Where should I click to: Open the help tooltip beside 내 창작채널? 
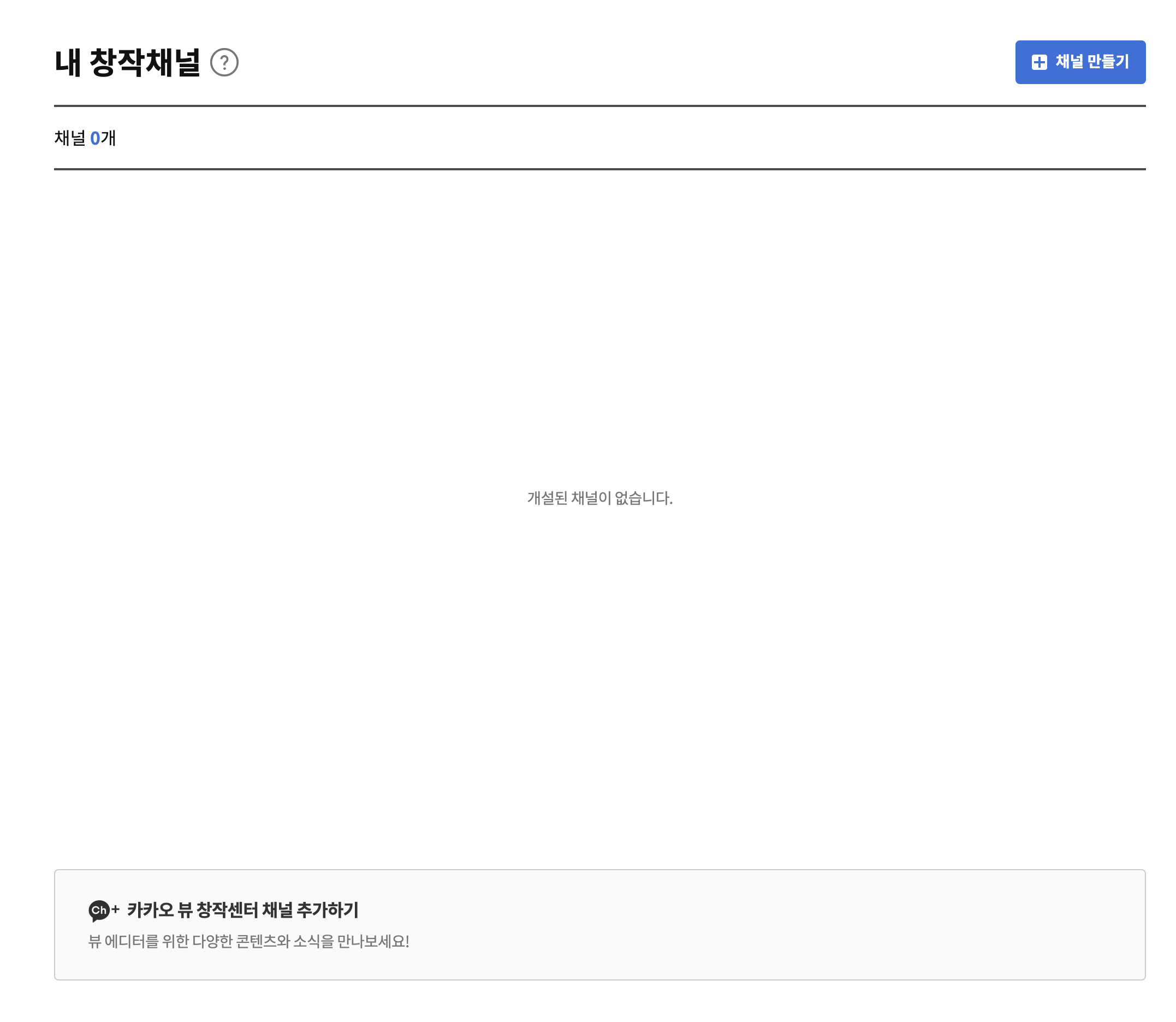(224, 62)
